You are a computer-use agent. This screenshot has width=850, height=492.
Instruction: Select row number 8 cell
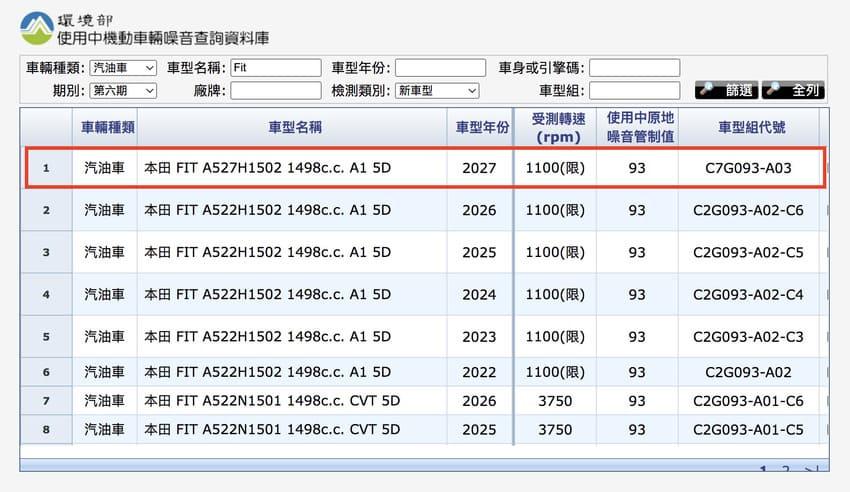tap(46, 430)
